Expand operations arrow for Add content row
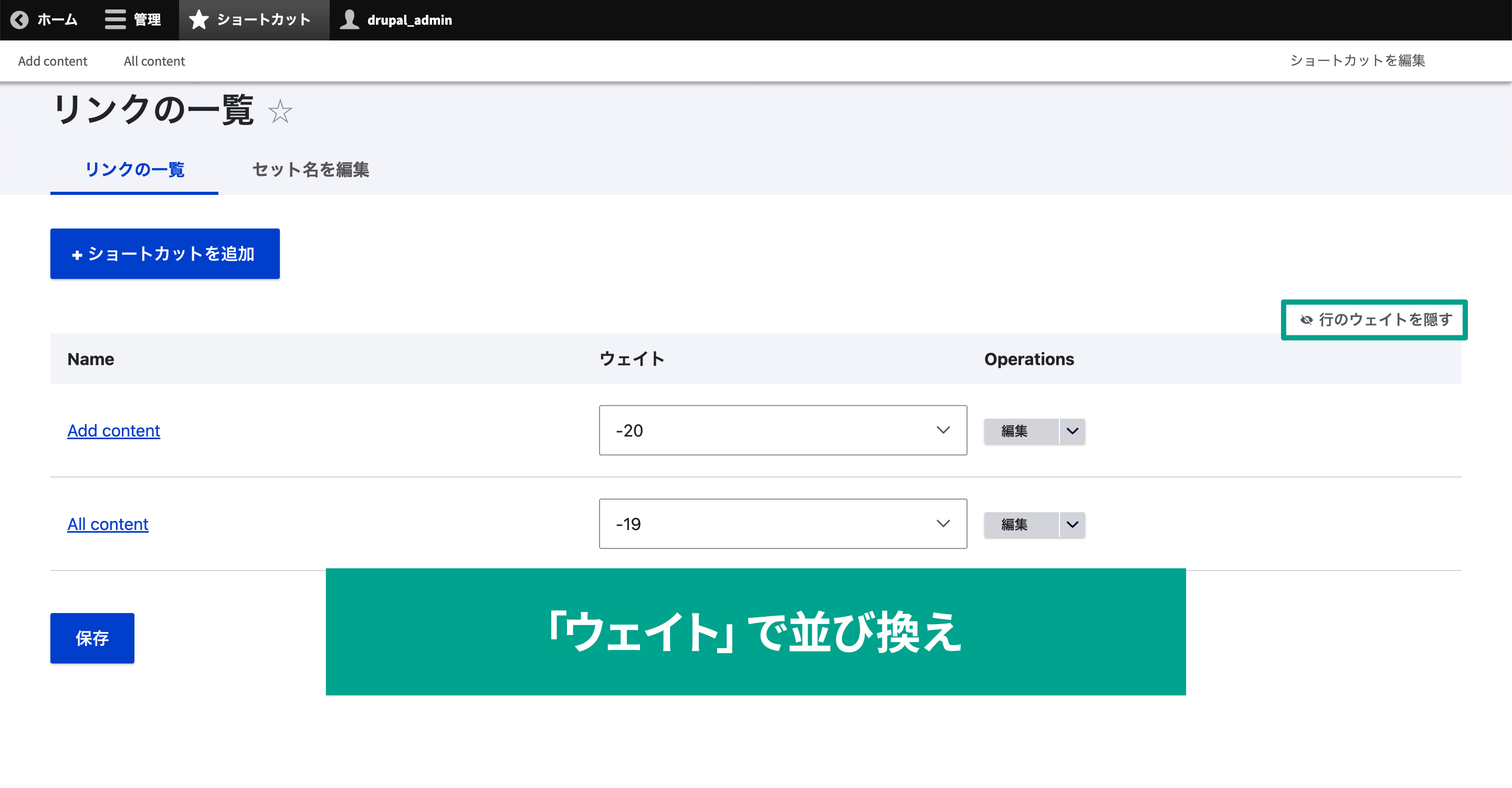This screenshot has height=788, width=1512. click(x=1073, y=431)
